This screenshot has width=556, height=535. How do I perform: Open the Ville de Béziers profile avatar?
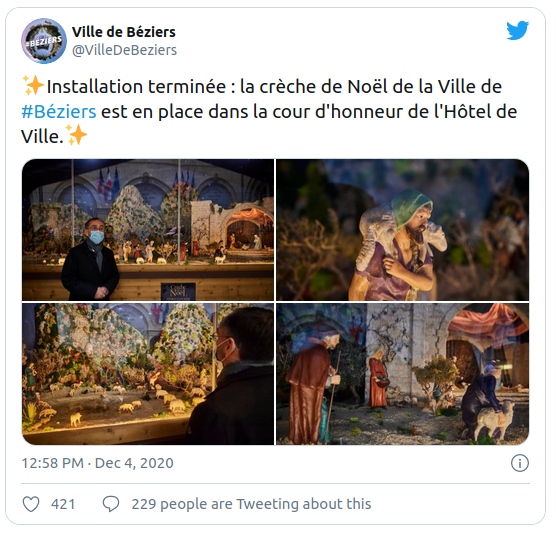point(44,41)
